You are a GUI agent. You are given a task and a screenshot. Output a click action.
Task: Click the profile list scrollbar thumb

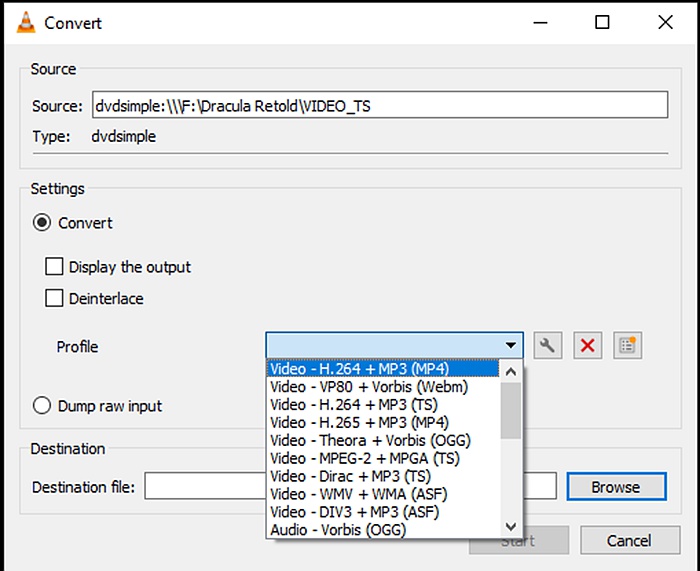(511, 411)
